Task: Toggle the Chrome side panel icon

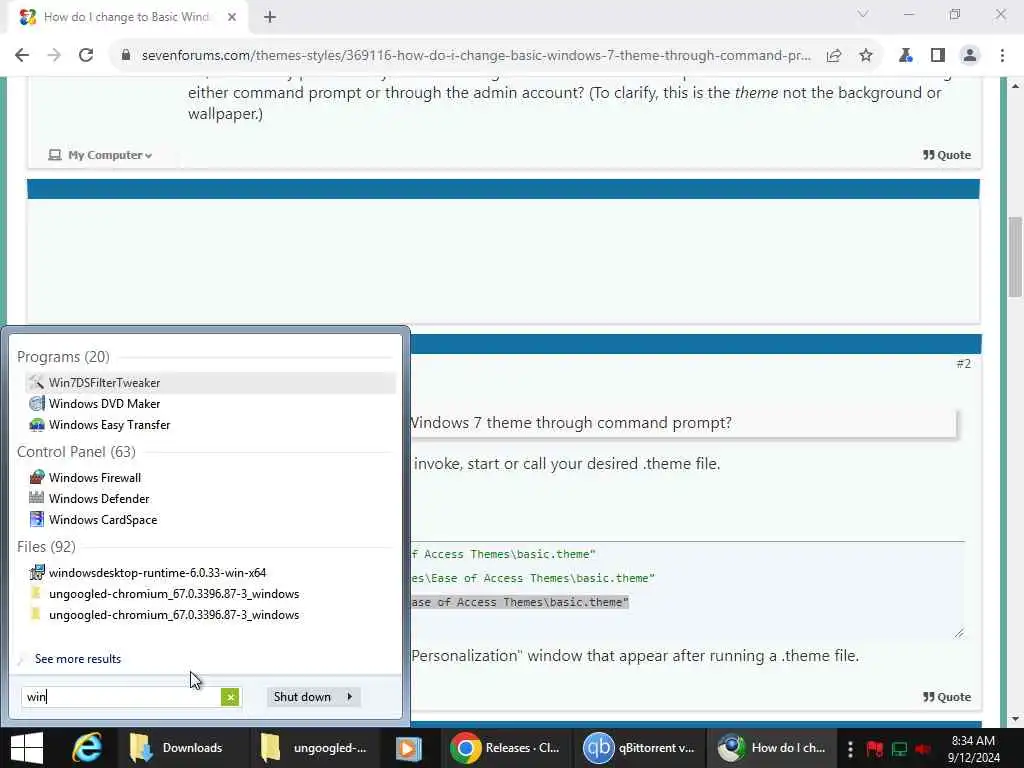Action: click(x=938, y=56)
